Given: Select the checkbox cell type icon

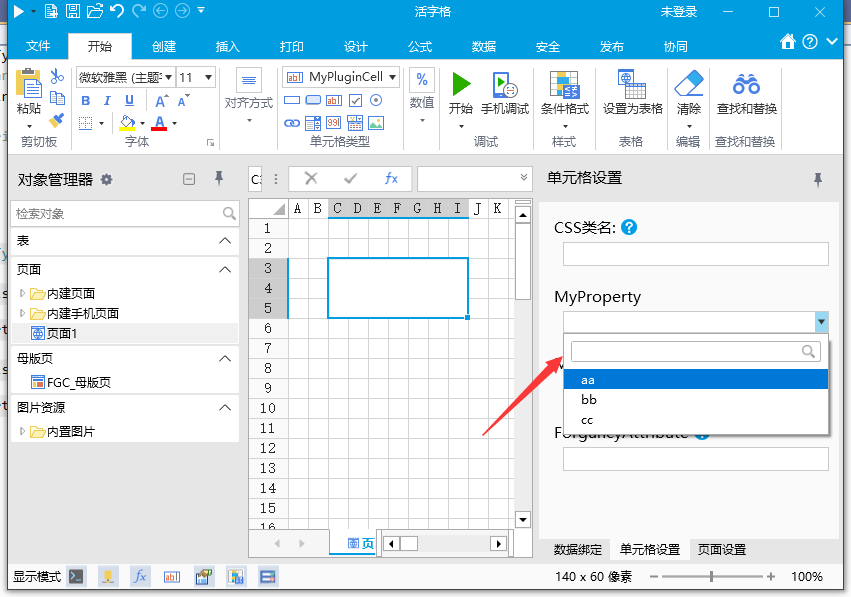Looking at the screenshot, I should pyautogui.click(x=355, y=100).
